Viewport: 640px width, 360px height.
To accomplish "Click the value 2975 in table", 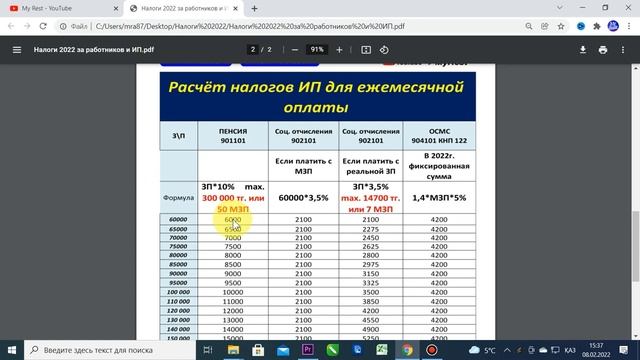I will (371, 264).
